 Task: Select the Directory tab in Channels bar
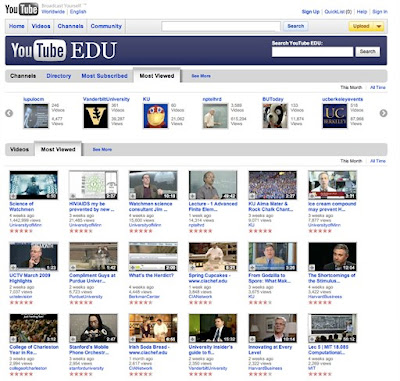click(59, 76)
